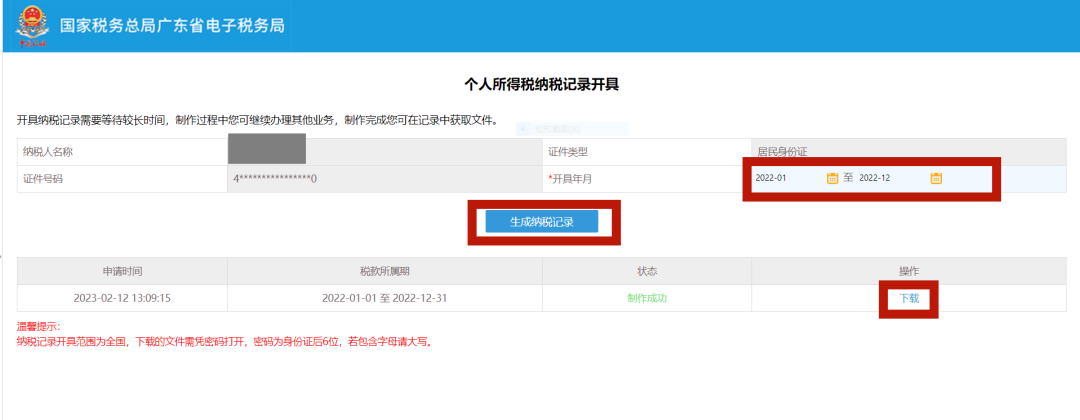Click the 国家税务总局广东省电子税务局 title
This screenshot has height=420, width=1080.
[x=172, y=26]
